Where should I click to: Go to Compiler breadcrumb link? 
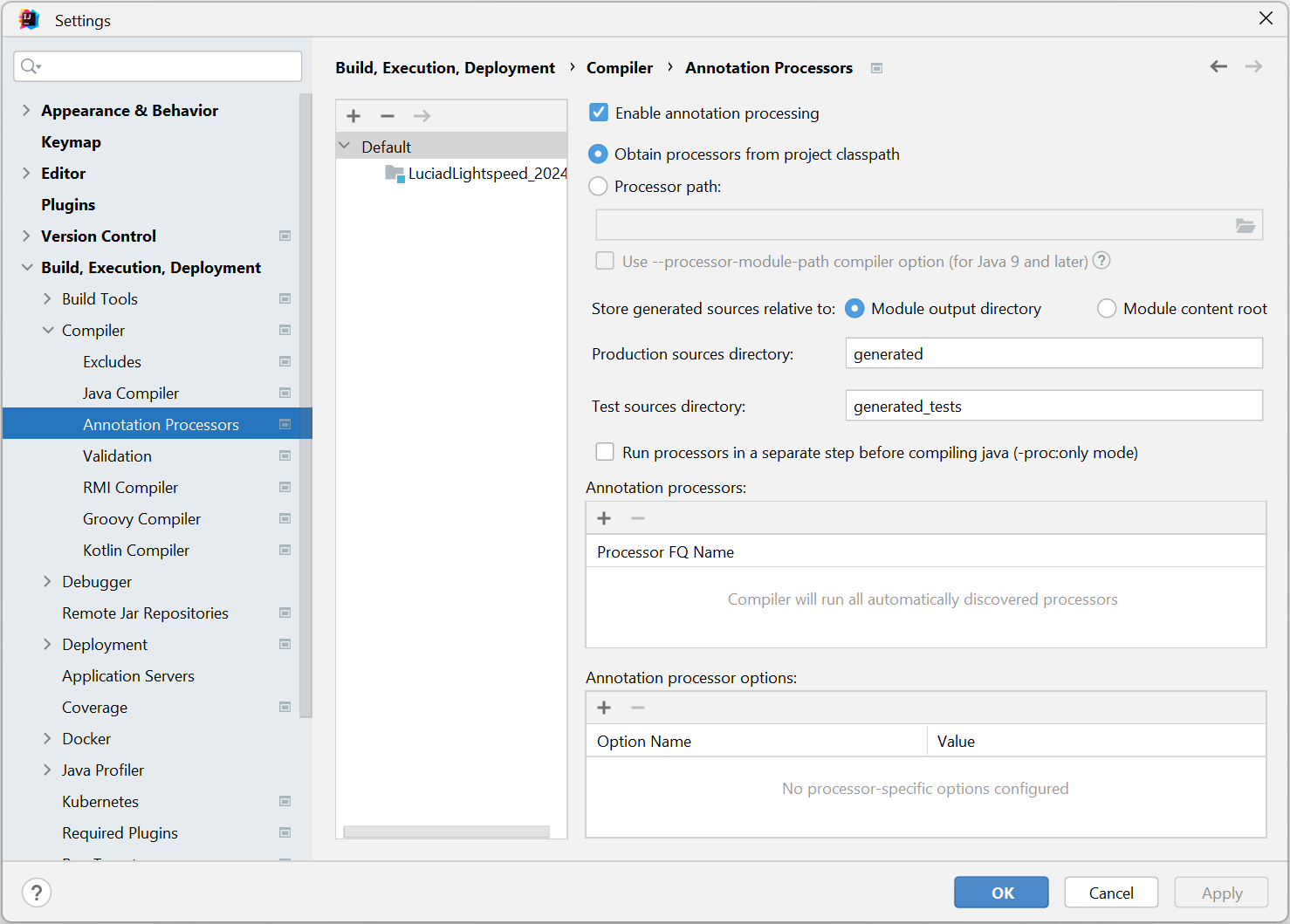620,67
